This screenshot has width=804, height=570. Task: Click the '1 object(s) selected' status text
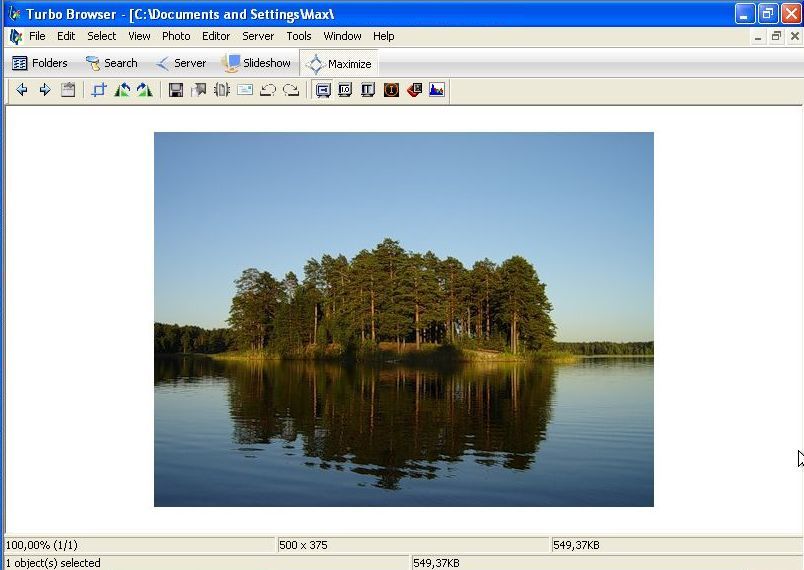[53, 563]
